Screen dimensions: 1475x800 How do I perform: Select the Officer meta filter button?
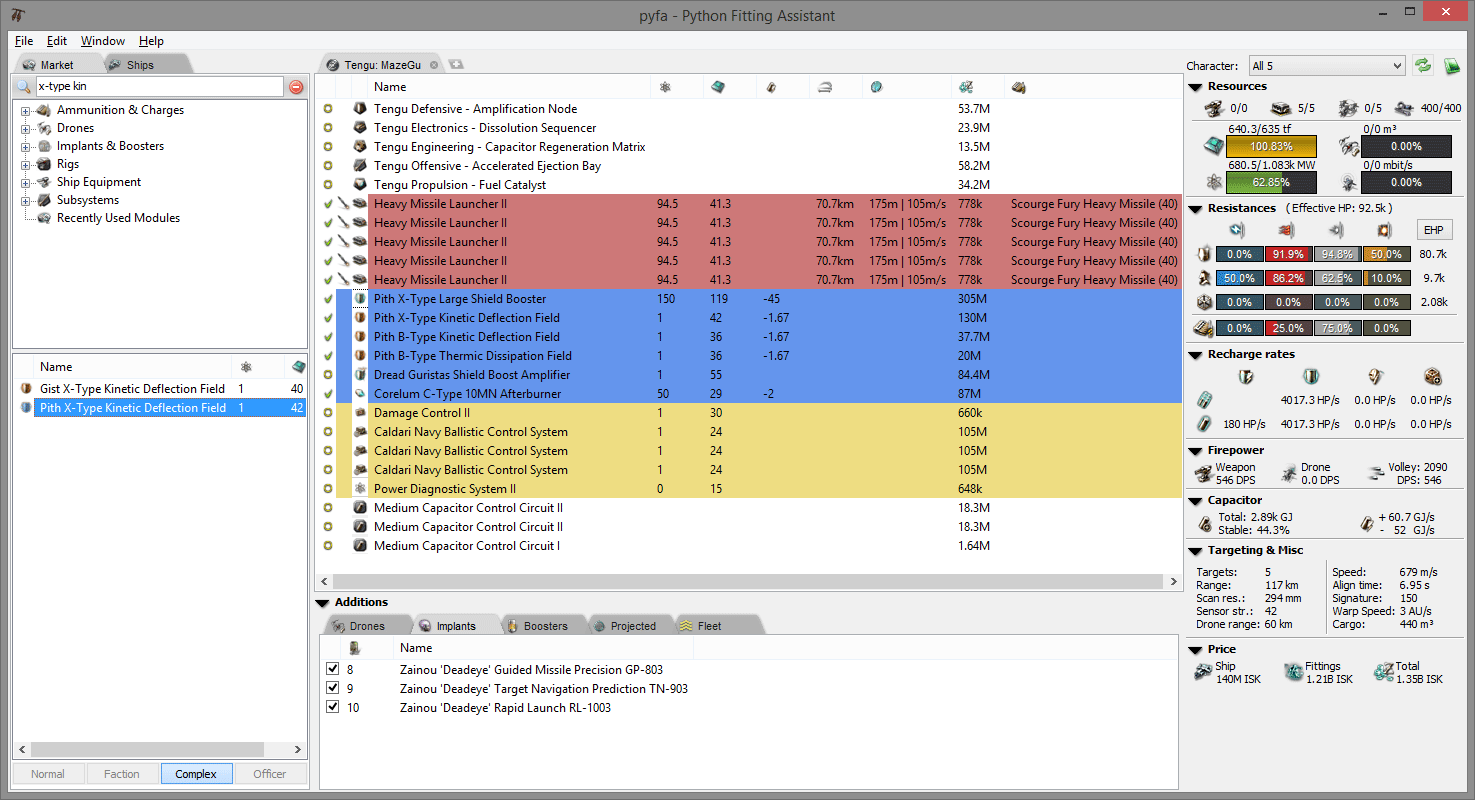(x=270, y=773)
